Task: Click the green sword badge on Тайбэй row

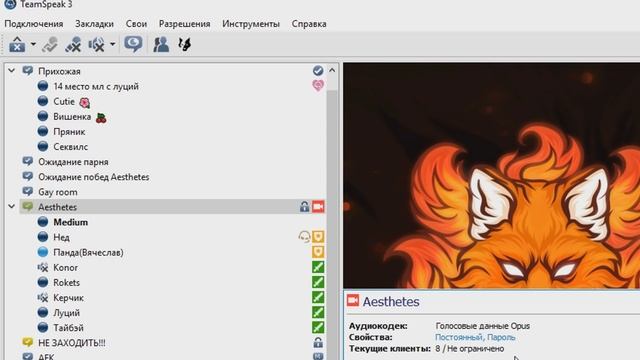Action: (x=318, y=327)
